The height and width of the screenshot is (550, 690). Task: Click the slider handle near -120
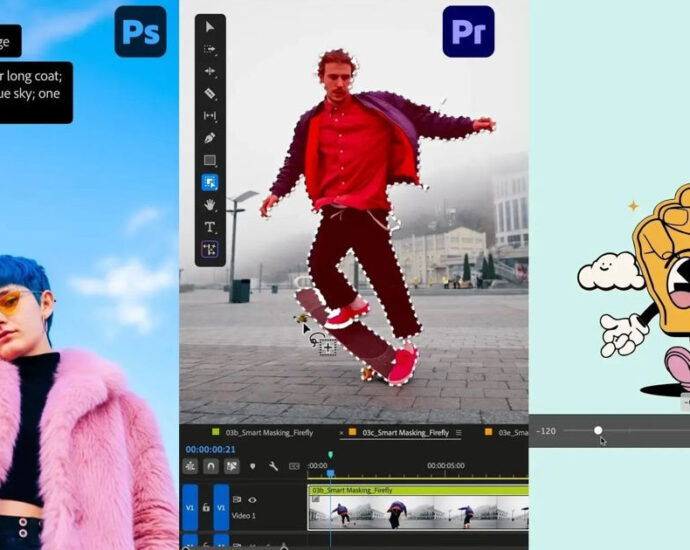(x=598, y=431)
